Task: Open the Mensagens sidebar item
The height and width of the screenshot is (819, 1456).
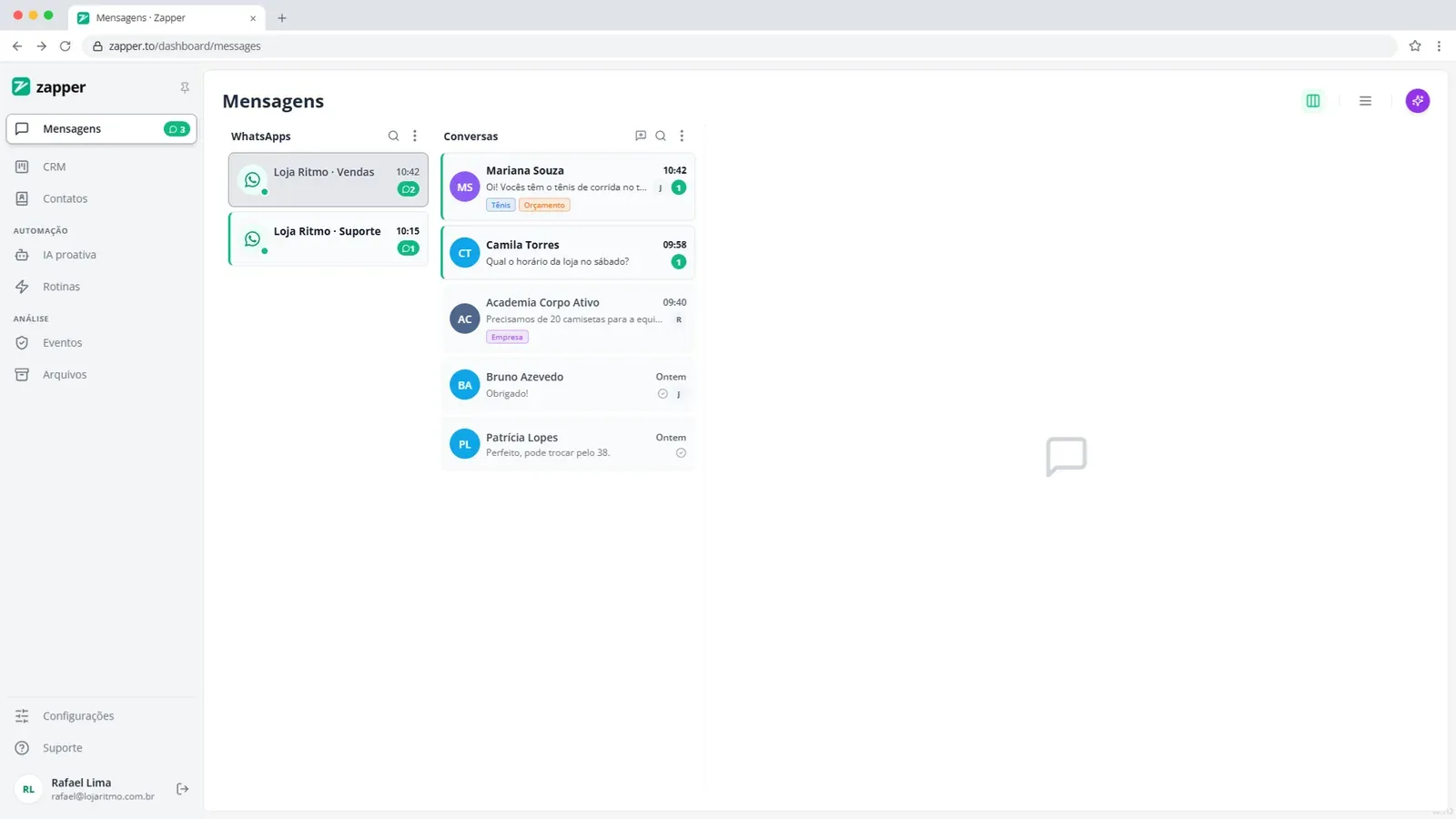Action: pyautogui.click(x=101, y=129)
